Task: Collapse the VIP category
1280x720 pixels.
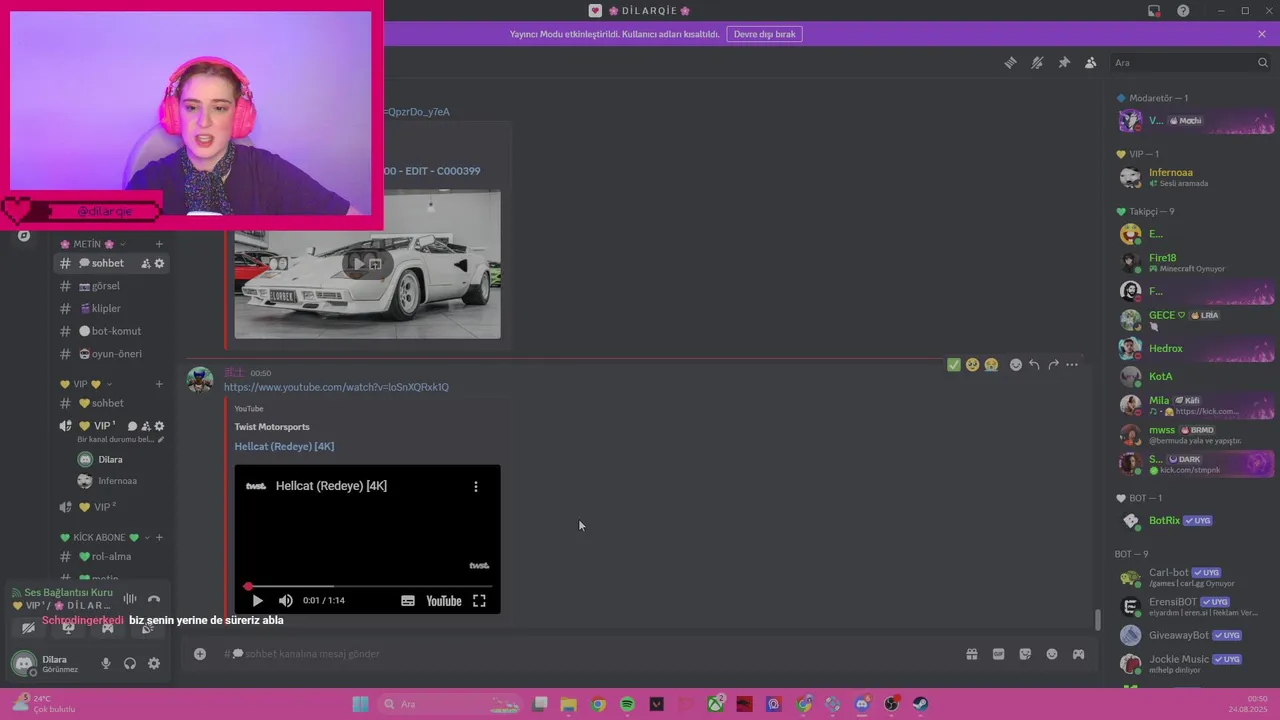Action: pyautogui.click(x=86, y=384)
